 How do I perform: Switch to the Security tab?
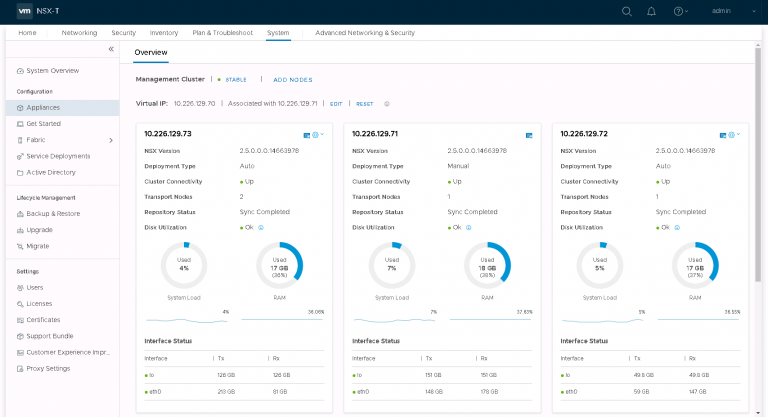click(x=123, y=33)
